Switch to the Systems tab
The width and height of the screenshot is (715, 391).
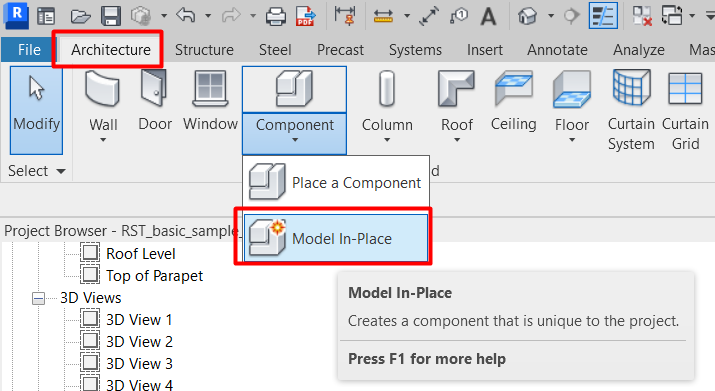(415, 50)
